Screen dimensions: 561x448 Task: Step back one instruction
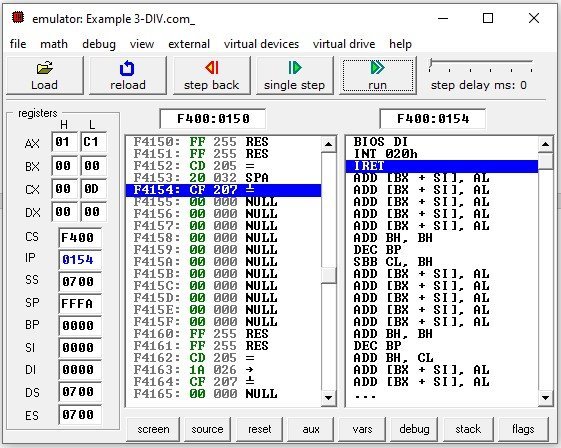click(211, 76)
